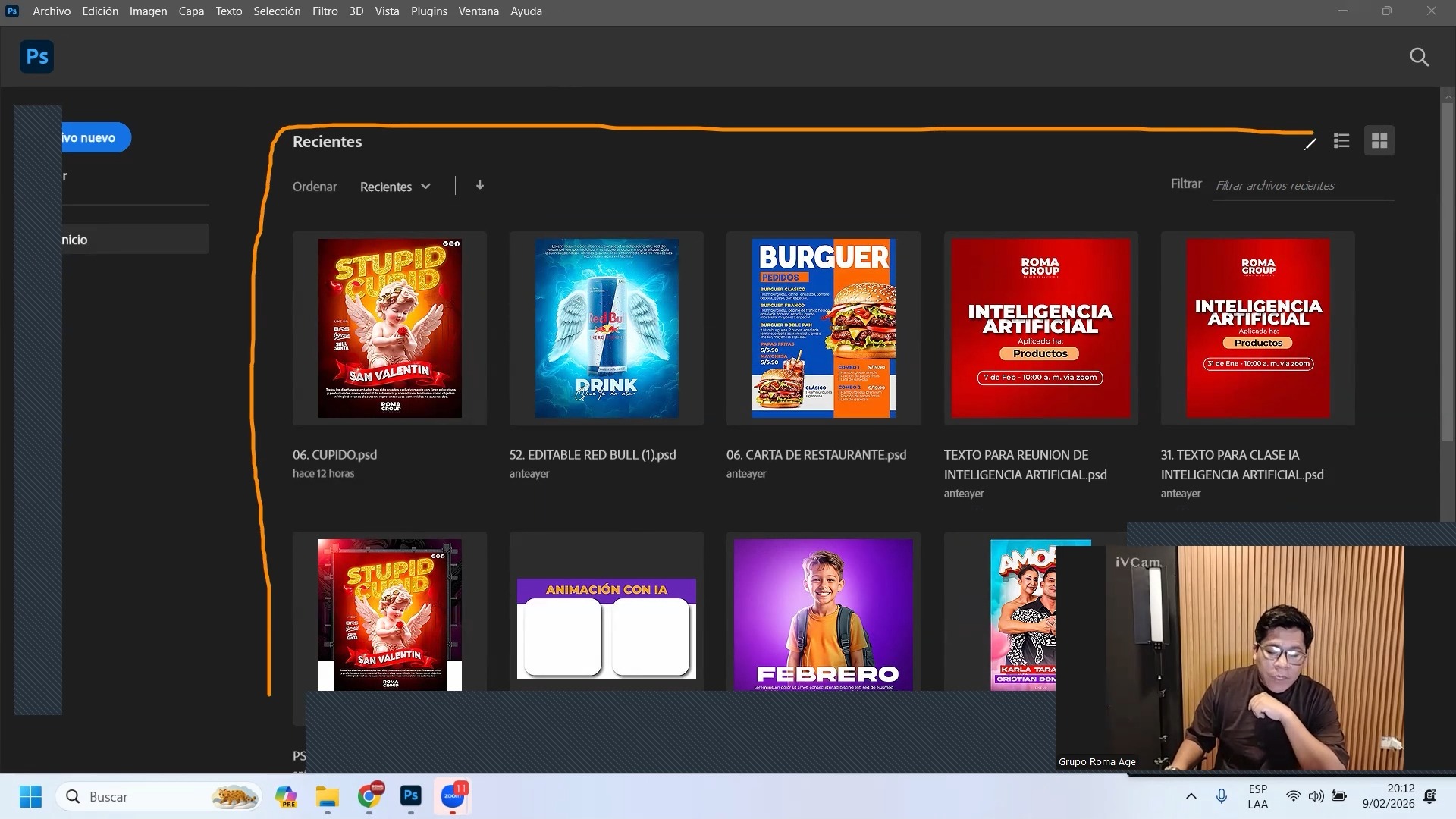Open the Ventana menu
Image resolution: width=1456 pixels, height=819 pixels.
point(479,11)
